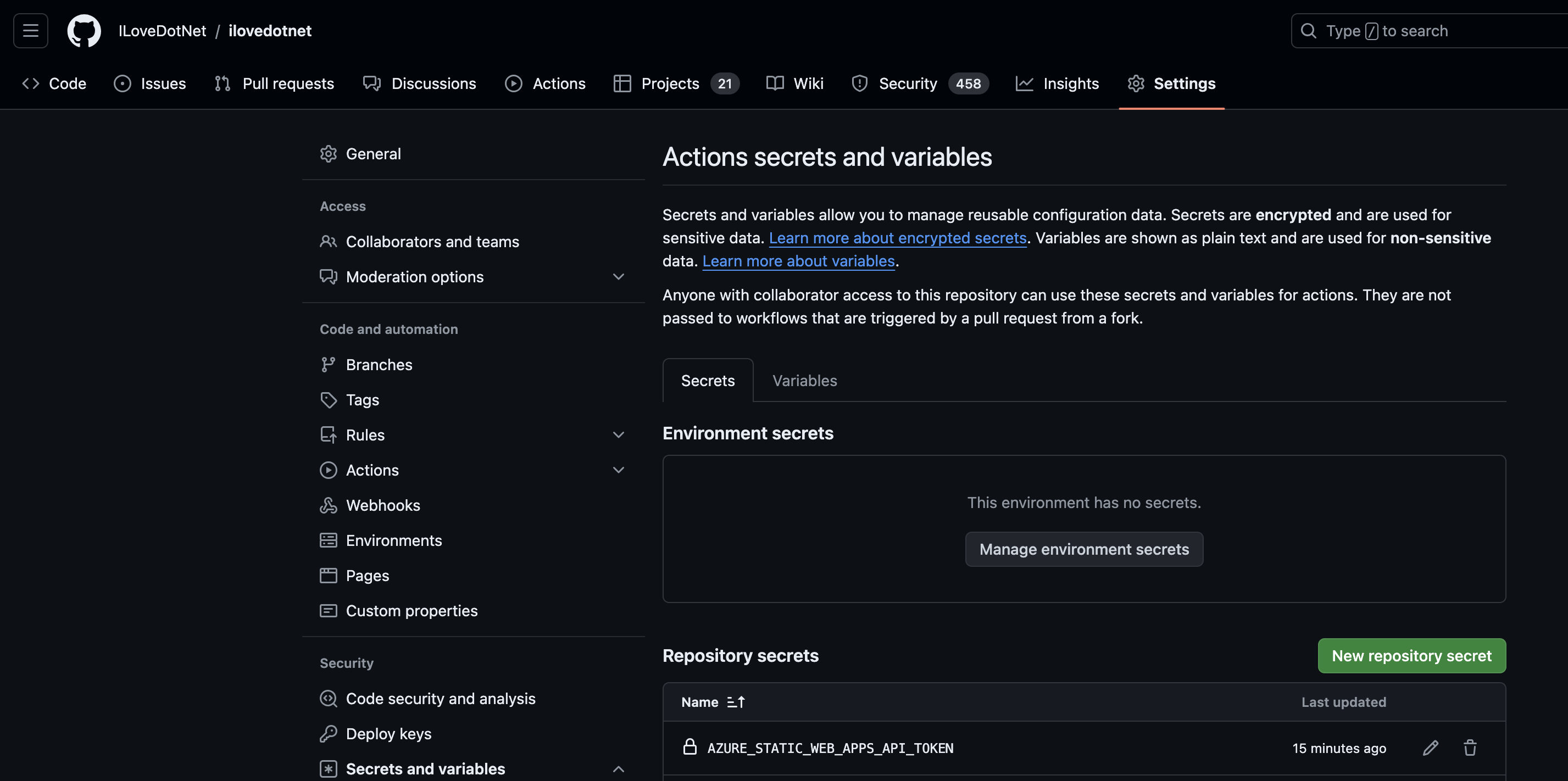
Task: Click the Last updated column header
Action: pyautogui.click(x=1343, y=702)
